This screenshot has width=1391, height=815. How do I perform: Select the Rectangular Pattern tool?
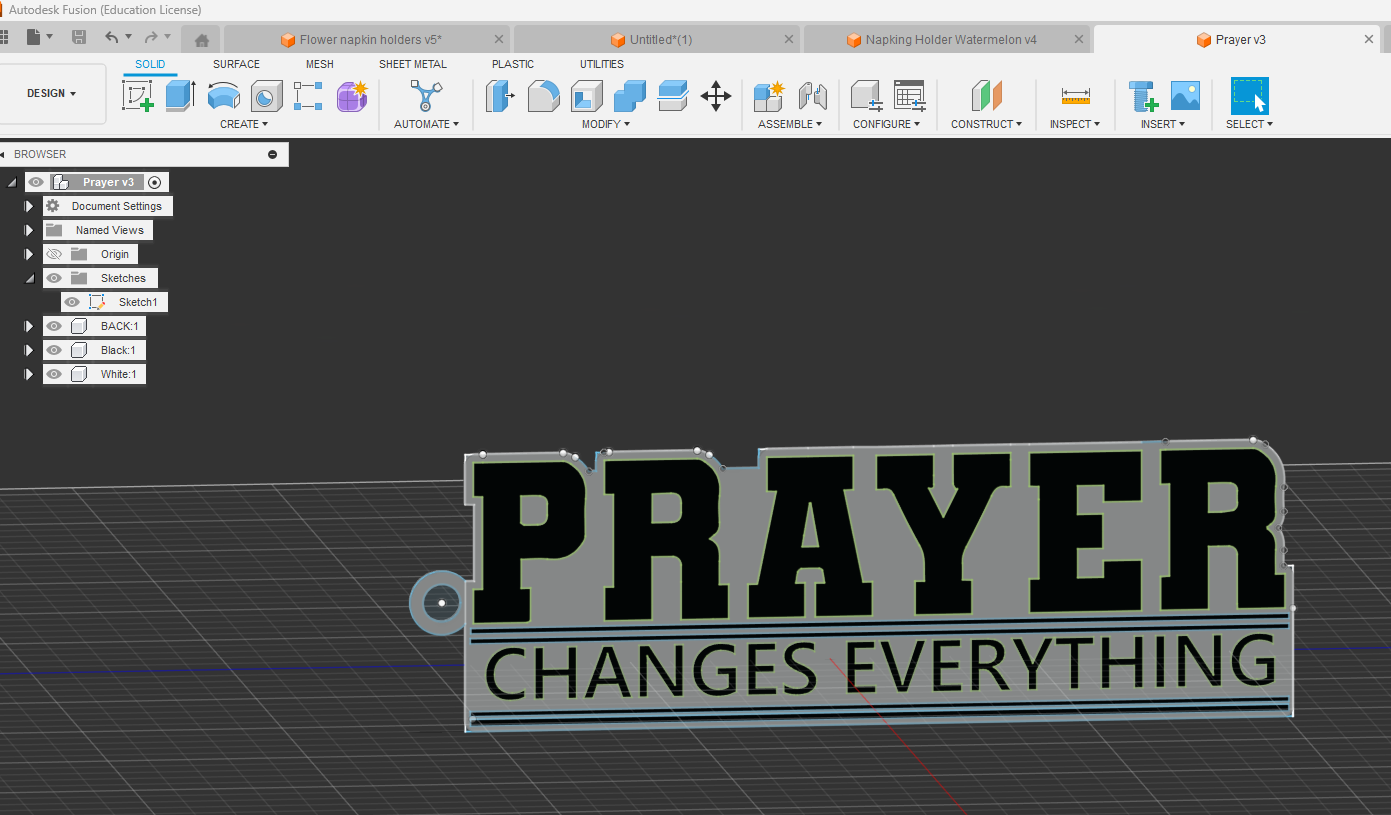pos(308,97)
